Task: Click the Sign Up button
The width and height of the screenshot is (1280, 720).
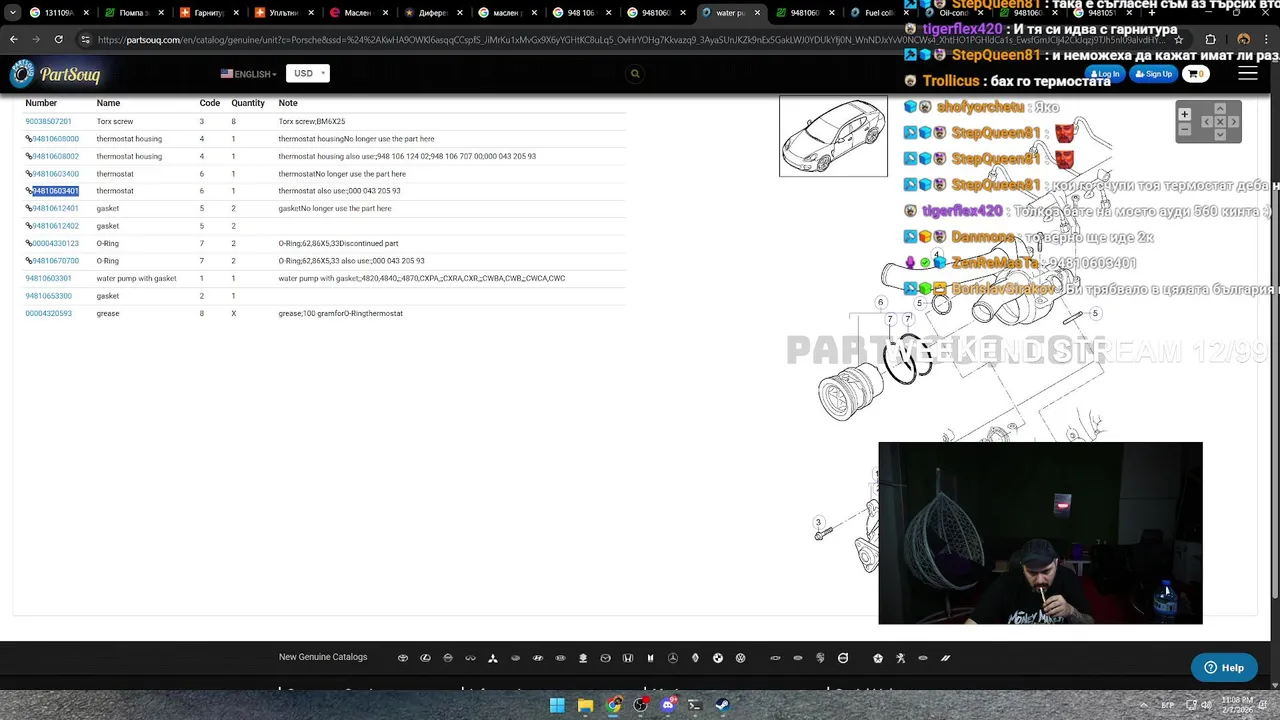Action: 1153,74
